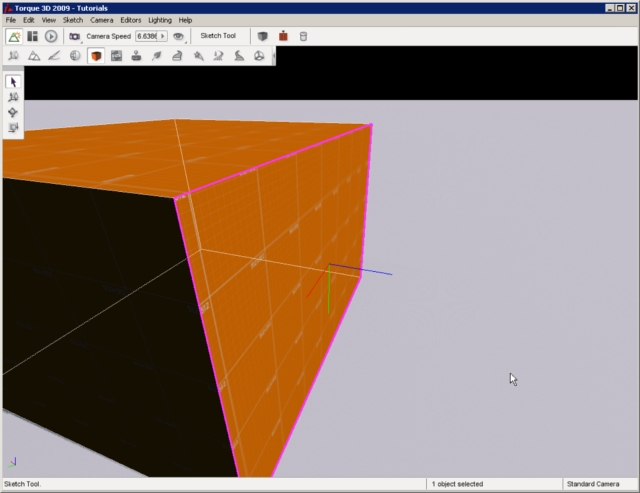The width and height of the screenshot is (640, 493).
Task: Open the Editors menu
Action: tap(131, 20)
